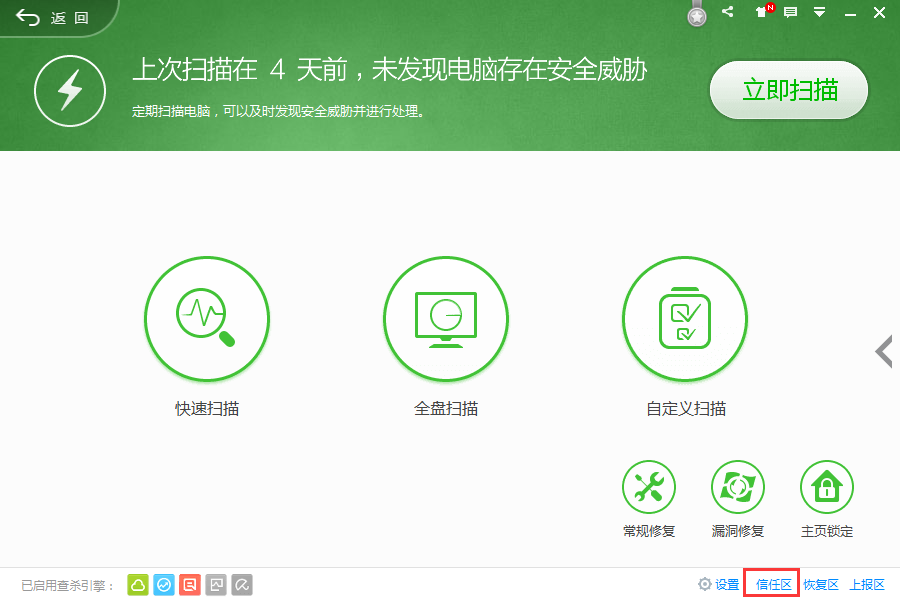The height and width of the screenshot is (600, 900).
Task: Click the share icon in title bar
Action: [x=728, y=11]
